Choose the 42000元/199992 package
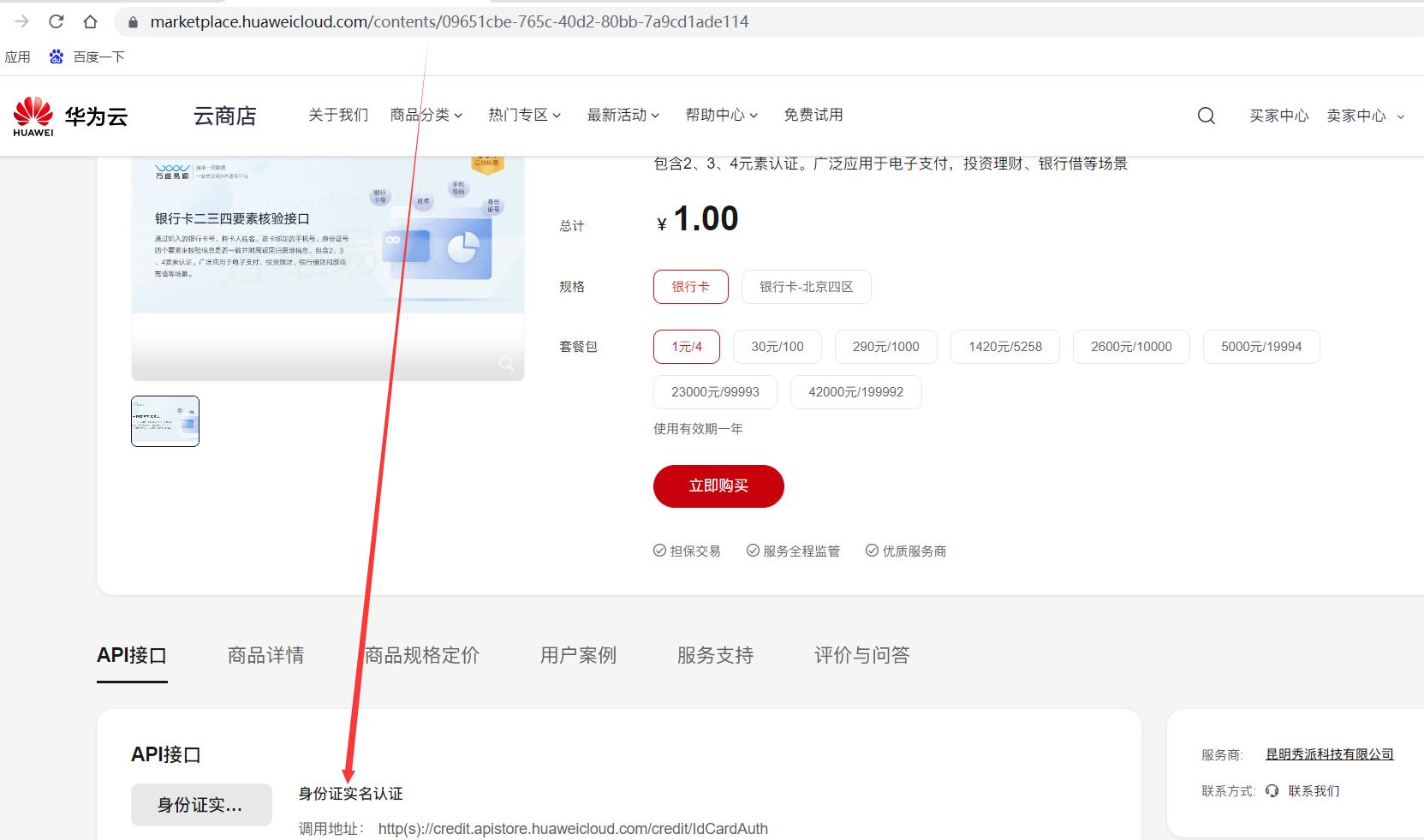This screenshot has height=840, width=1424. tap(855, 391)
